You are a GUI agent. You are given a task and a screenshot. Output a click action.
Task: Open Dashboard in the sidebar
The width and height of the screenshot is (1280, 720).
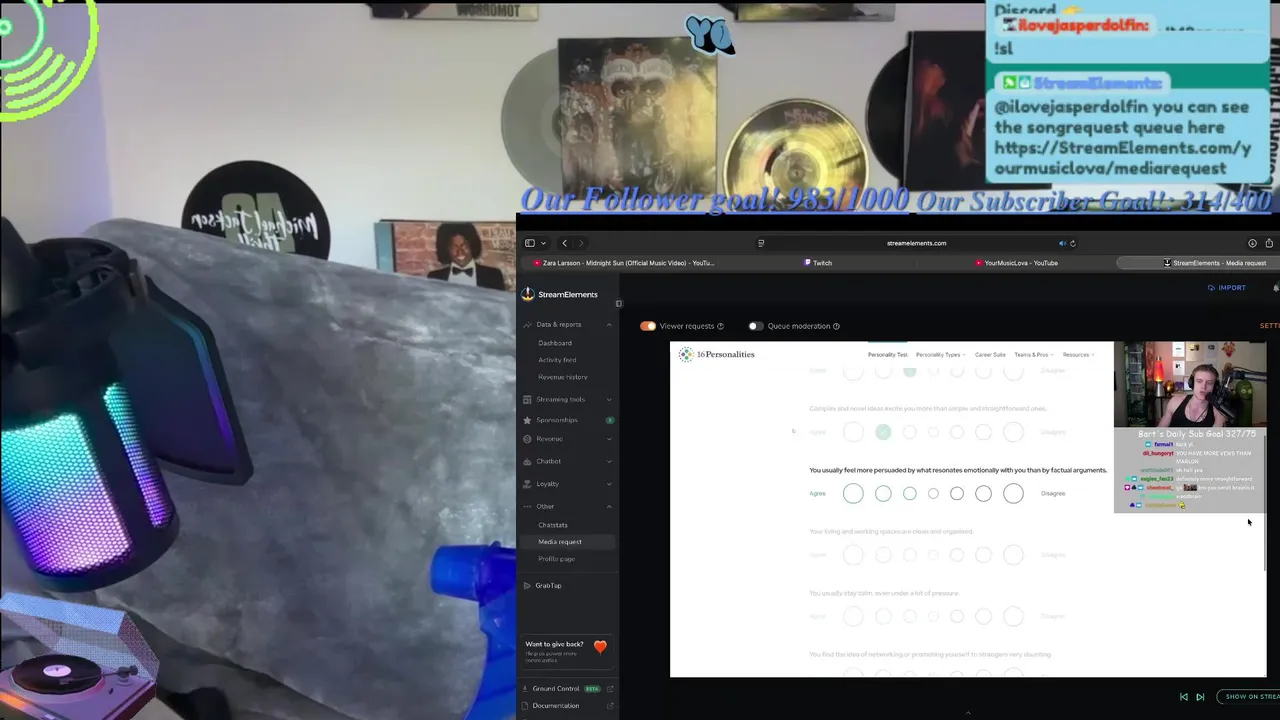pos(555,343)
